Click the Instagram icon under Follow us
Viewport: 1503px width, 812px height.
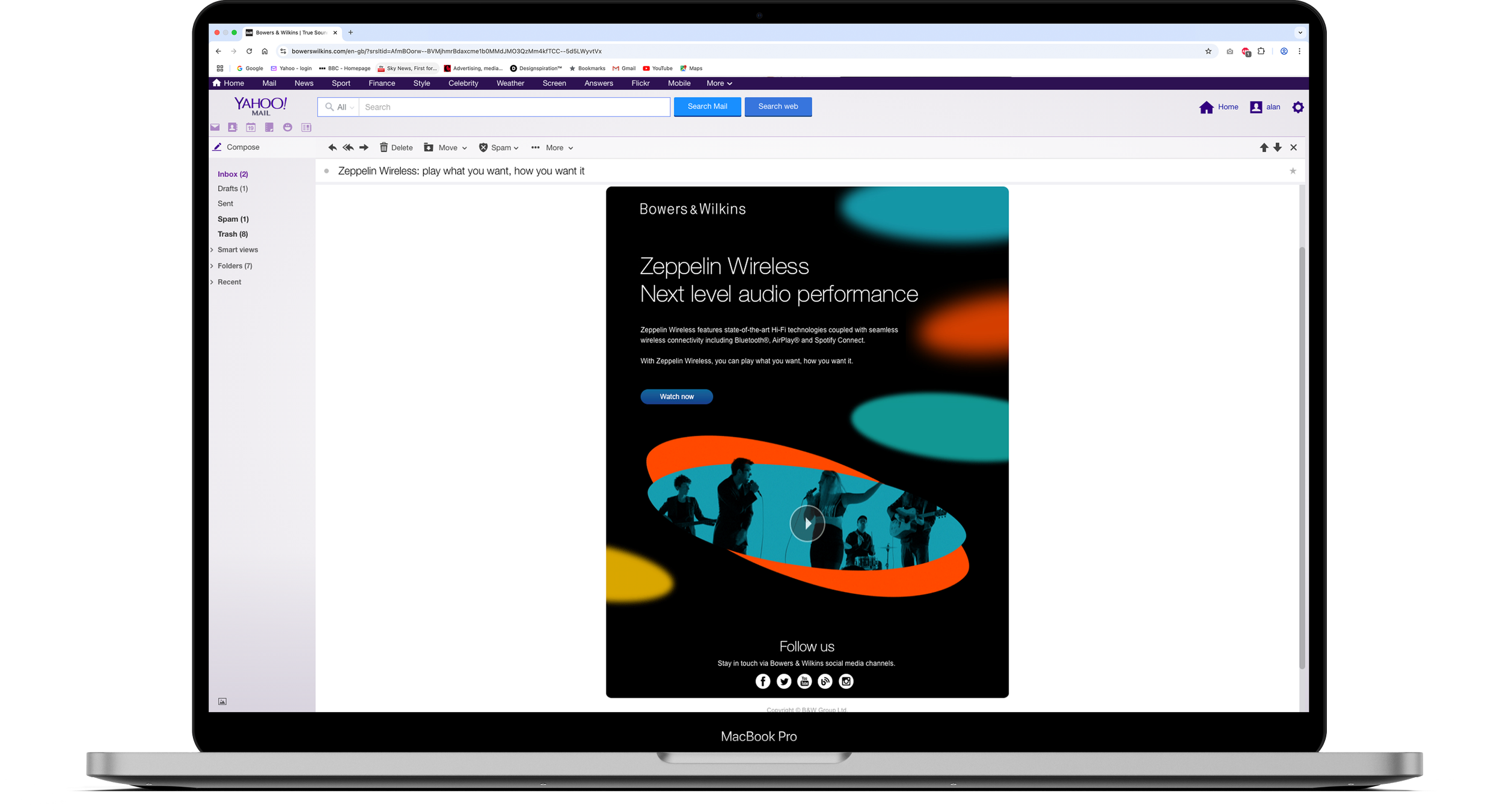point(846,681)
